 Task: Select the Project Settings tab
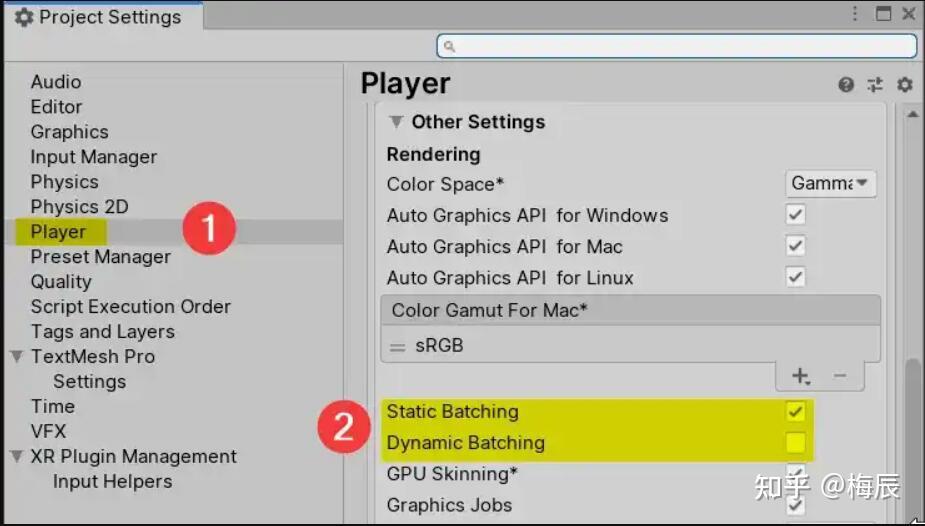point(104,17)
